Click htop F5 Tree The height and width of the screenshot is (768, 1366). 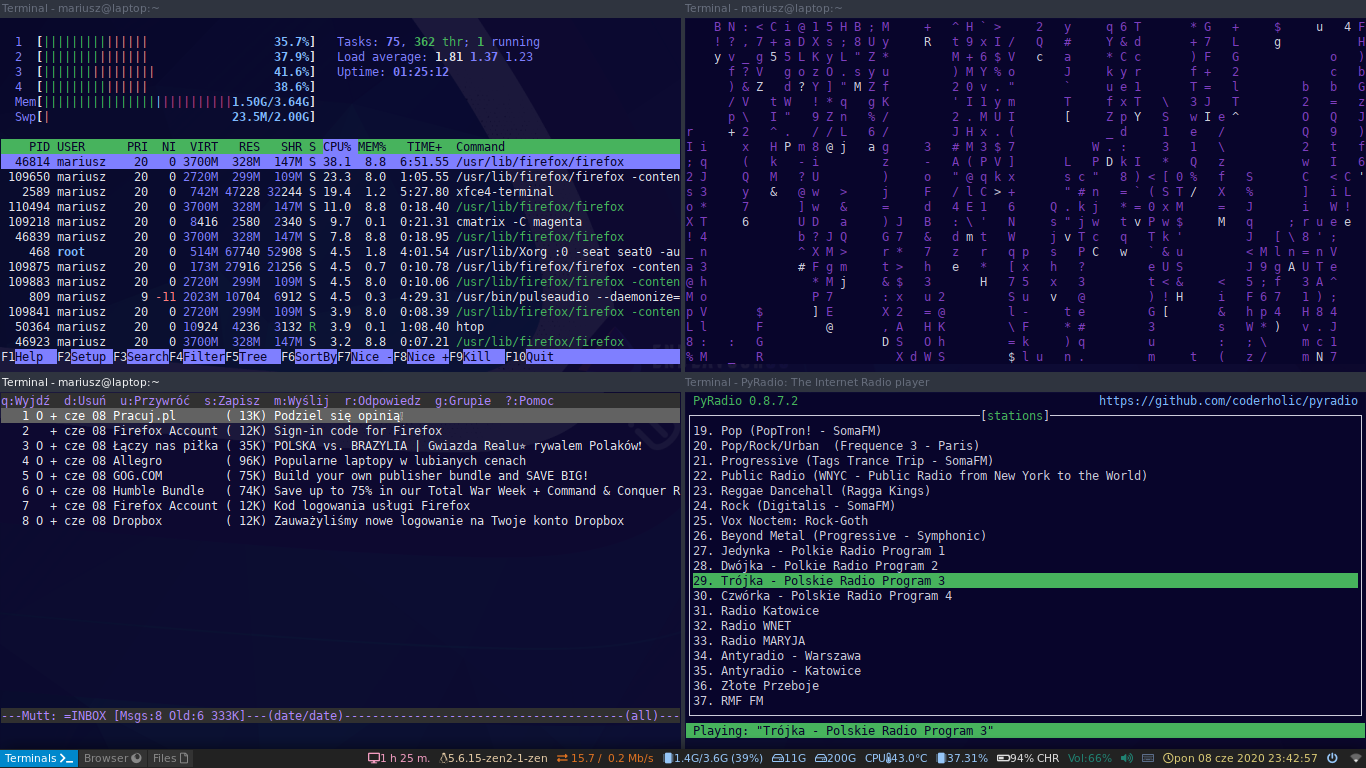(246, 357)
